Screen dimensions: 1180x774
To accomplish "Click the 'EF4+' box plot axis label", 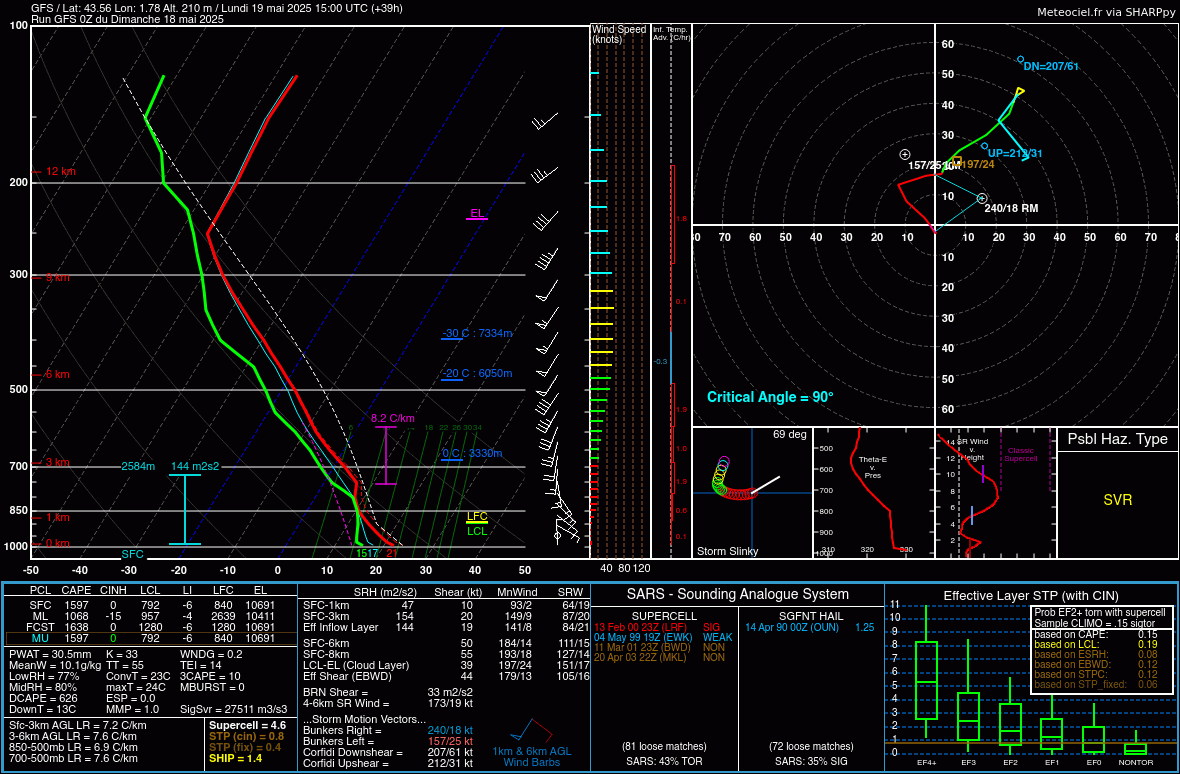I will 926,763.
